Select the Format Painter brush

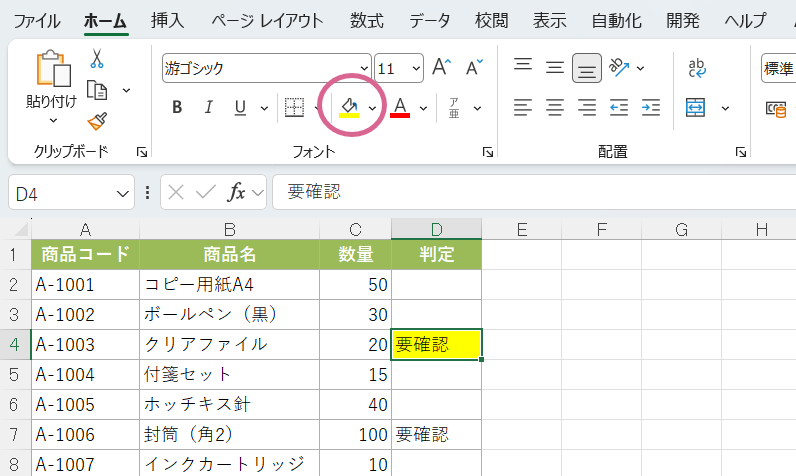point(97,121)
